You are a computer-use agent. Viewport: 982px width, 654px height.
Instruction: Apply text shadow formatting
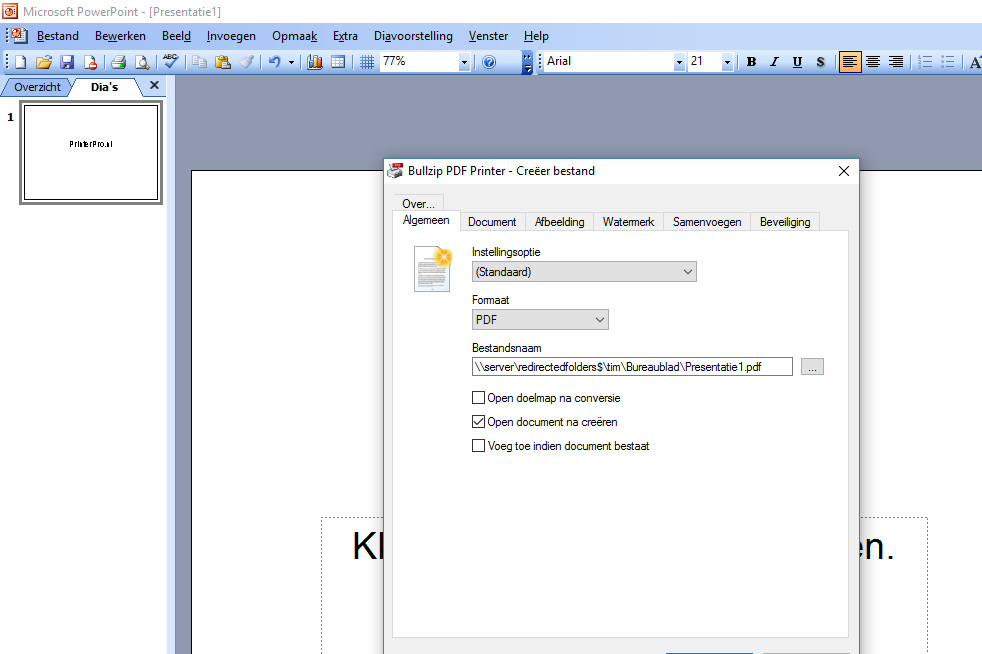tap(820, 61)
